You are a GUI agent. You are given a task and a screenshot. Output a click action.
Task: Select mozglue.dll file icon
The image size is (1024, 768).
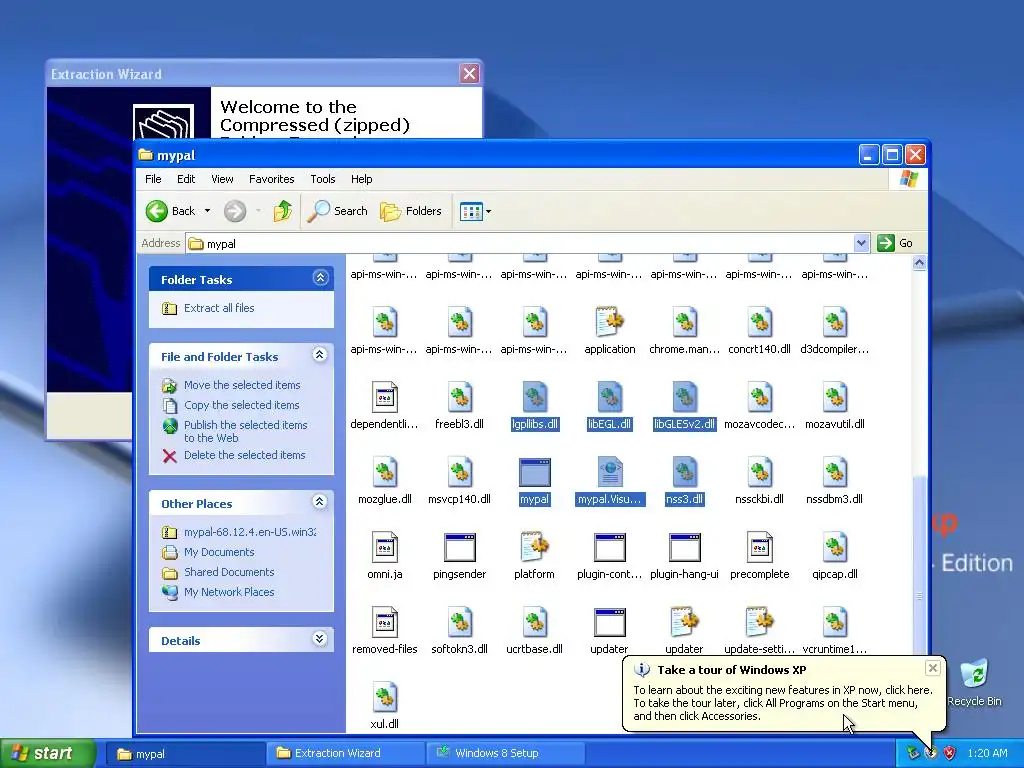(x=385, y=472)
